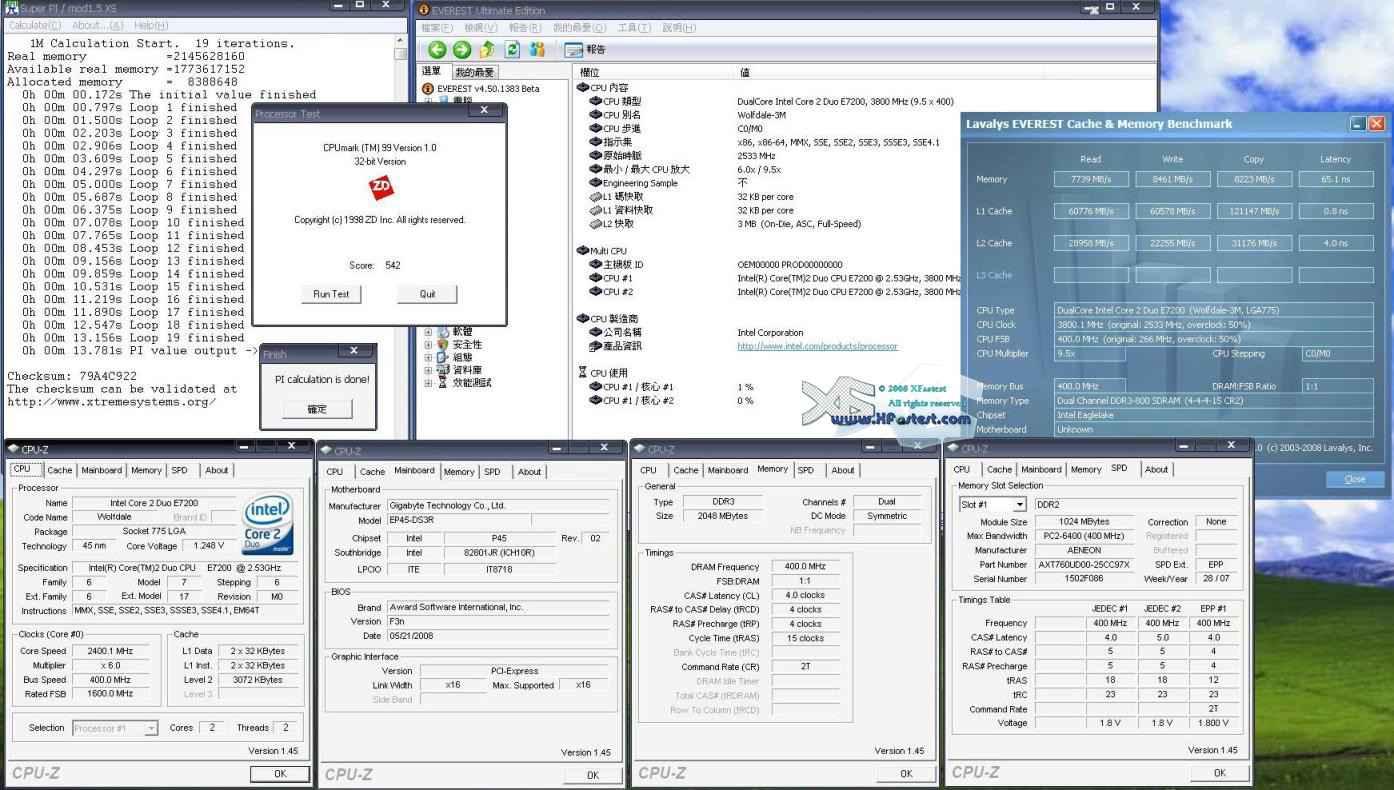Open the Slot #1 memory slot dropdown
The height and width of the screenshot is (790, 1394).
(1019, 505)
